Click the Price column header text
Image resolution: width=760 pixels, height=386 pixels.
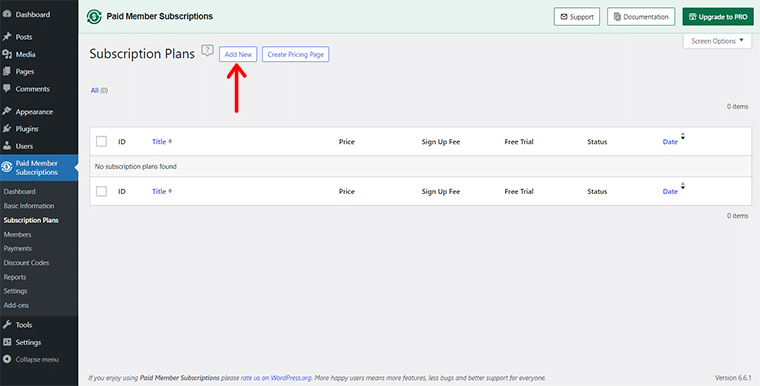347,142
